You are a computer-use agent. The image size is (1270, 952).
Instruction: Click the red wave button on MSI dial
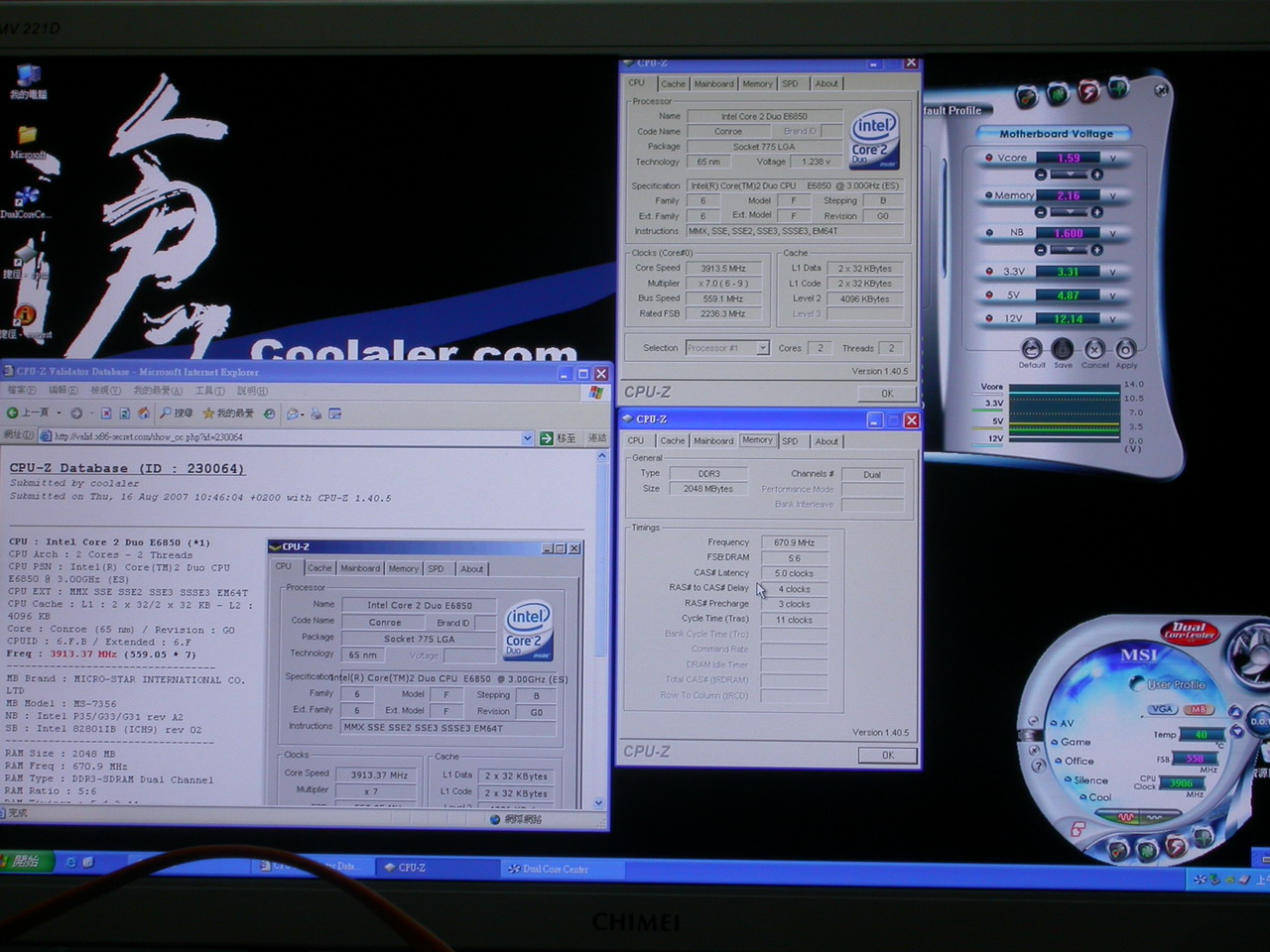tap(1127, 817)
